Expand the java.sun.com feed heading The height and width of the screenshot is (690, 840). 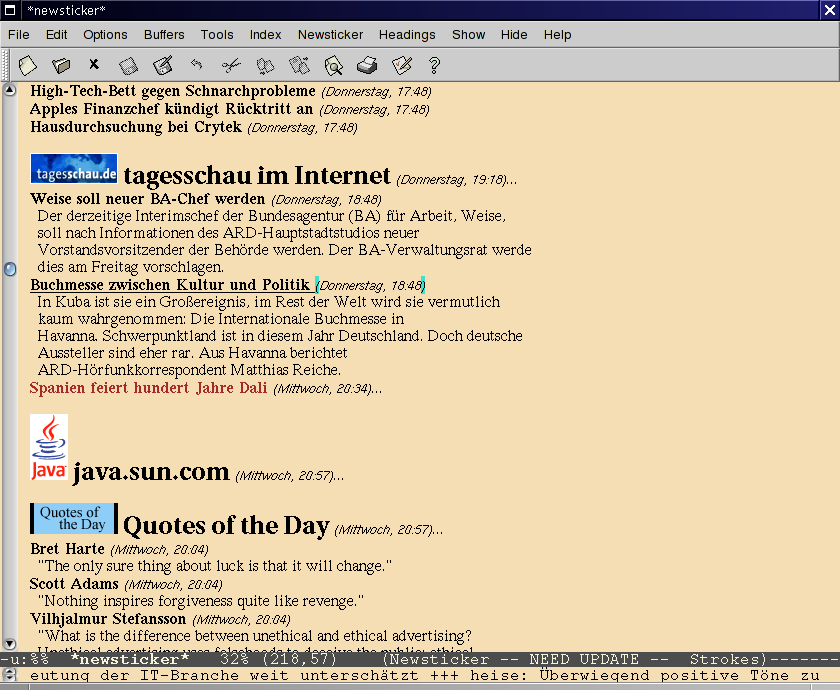[151, 471]
